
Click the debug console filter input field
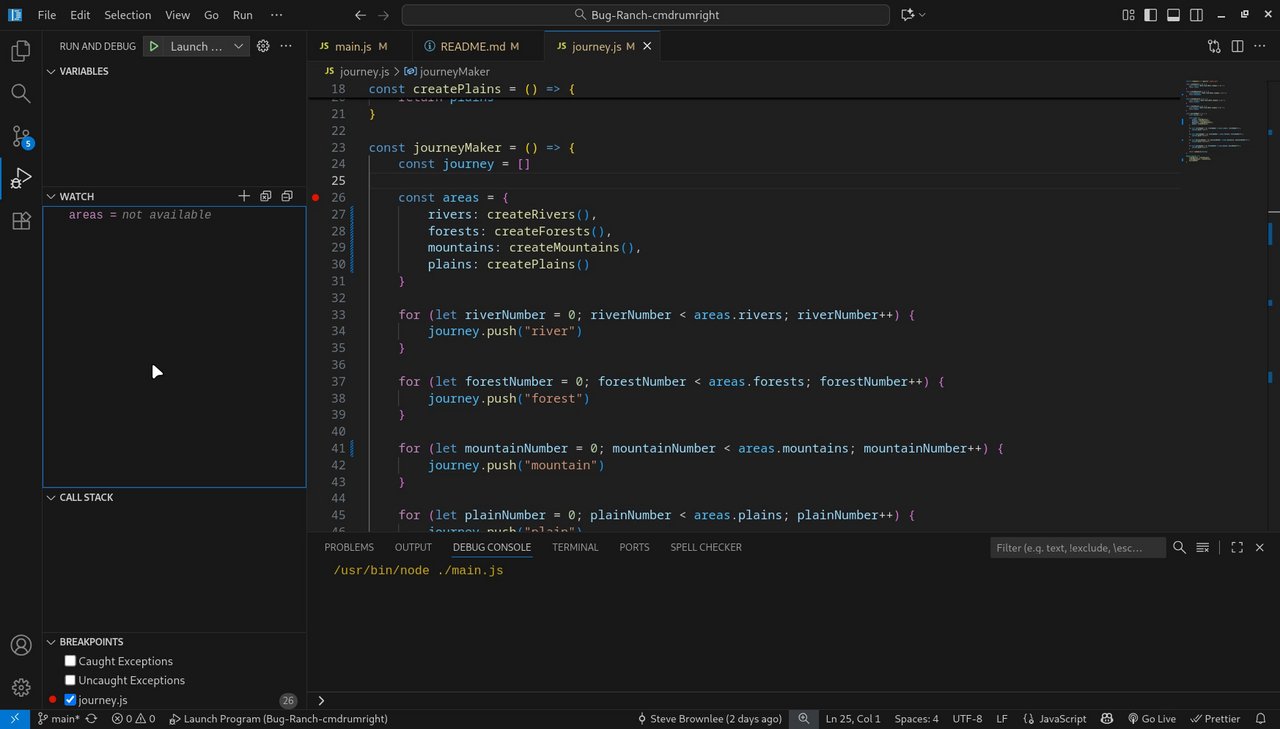(1077, 548)
